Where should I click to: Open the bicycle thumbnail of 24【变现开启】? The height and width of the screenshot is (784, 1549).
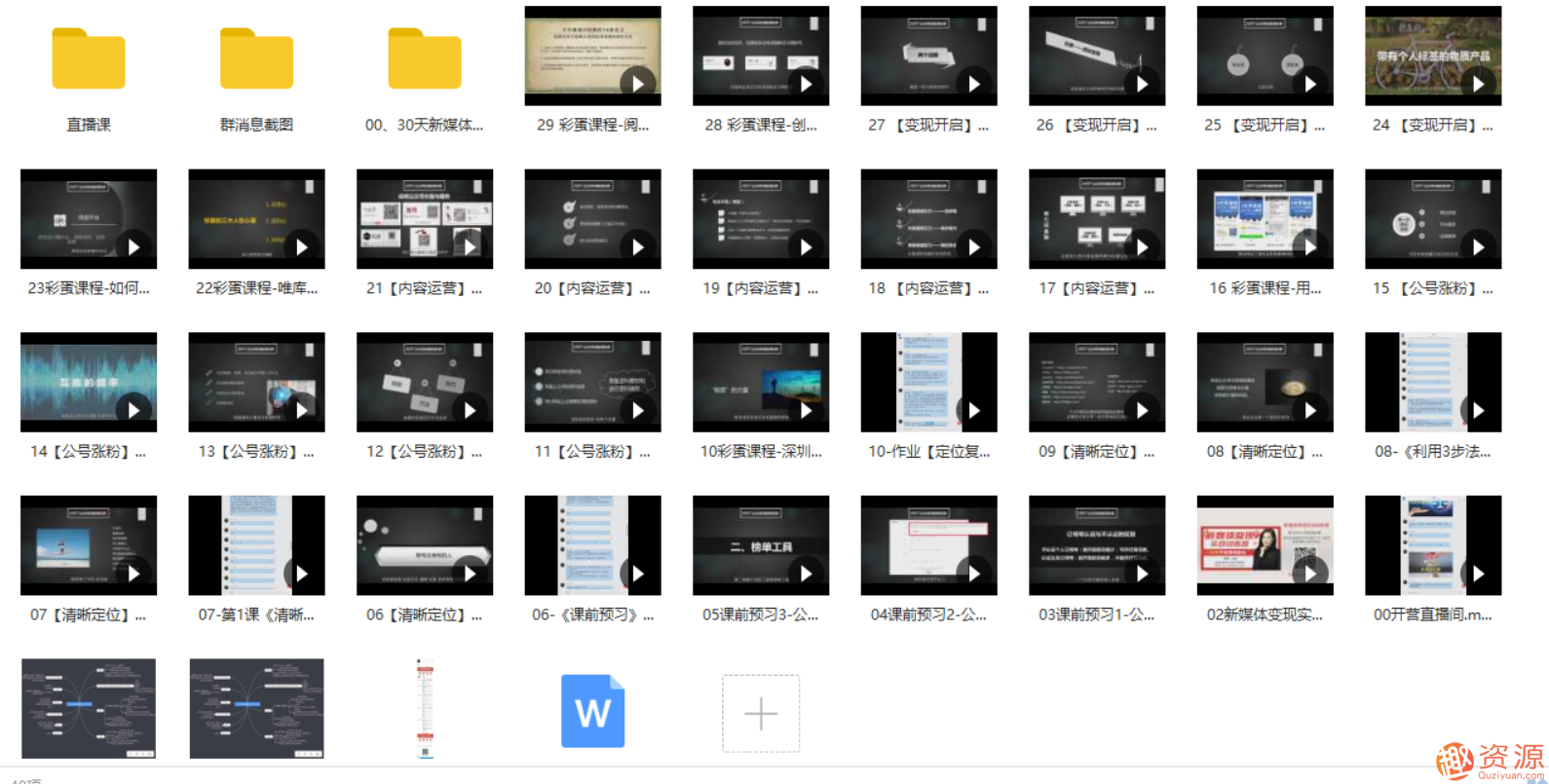tap(1433, 56)
